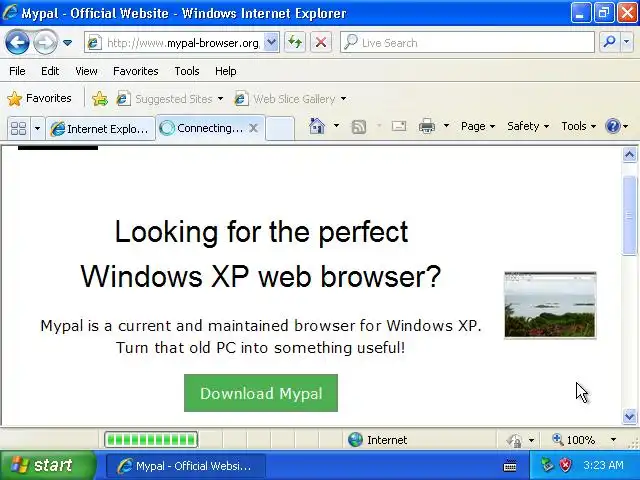
Task: Click the Read Mail envelope icon
Action: coord(399,126)
